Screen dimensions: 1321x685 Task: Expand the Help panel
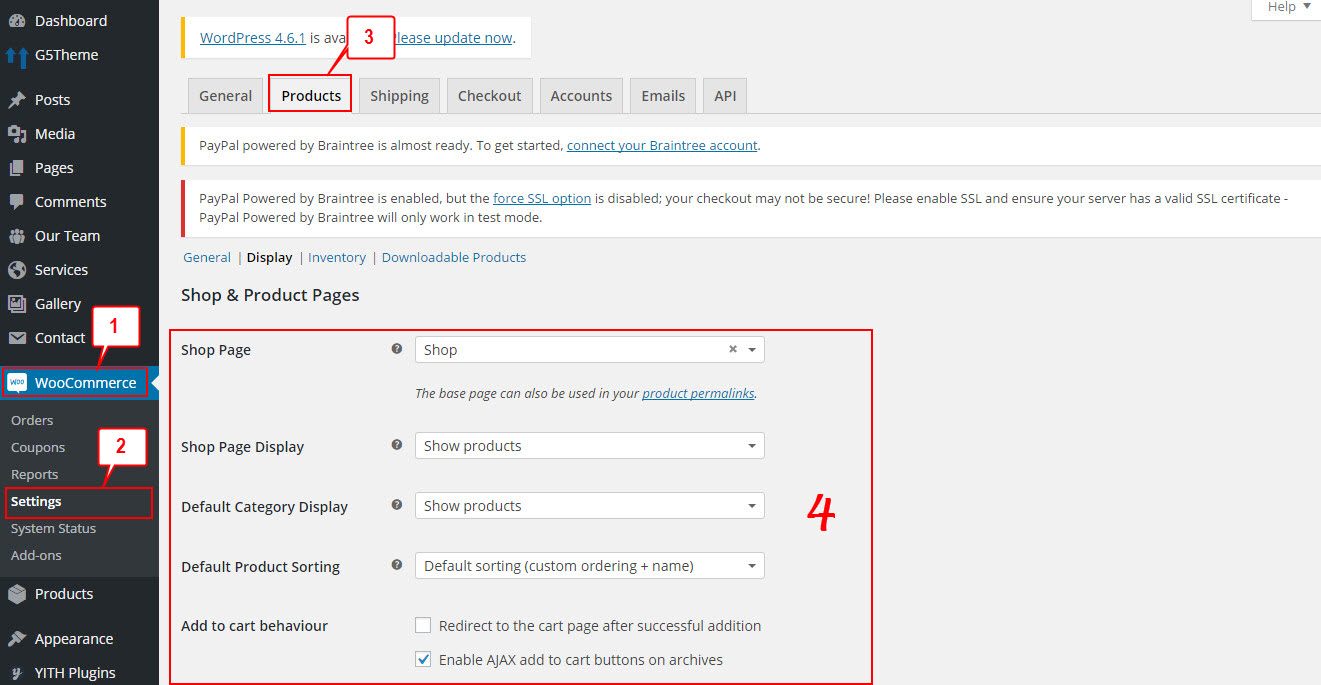(1288, 7)
